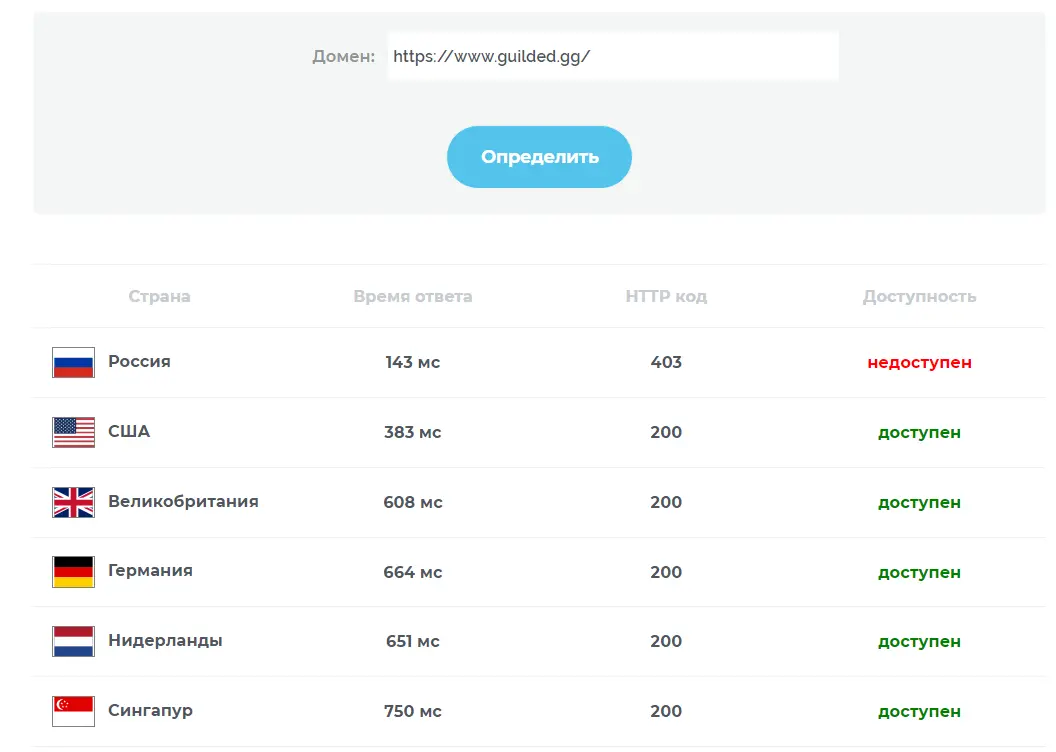The width and height of the screenshot is (1056, 752).
Task: Click the Netherlands flag icon
Action: [73, 641]
